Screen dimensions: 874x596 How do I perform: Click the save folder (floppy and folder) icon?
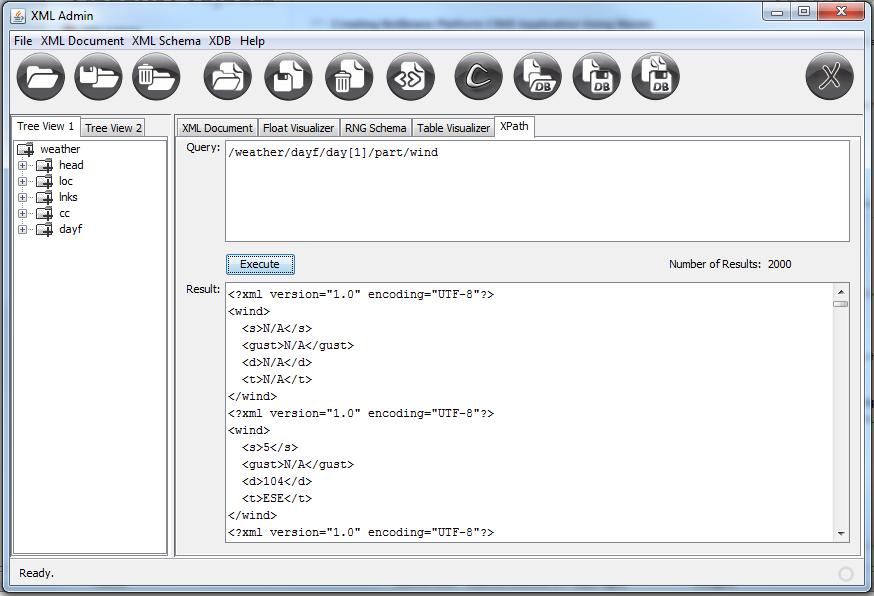point(98,77)
